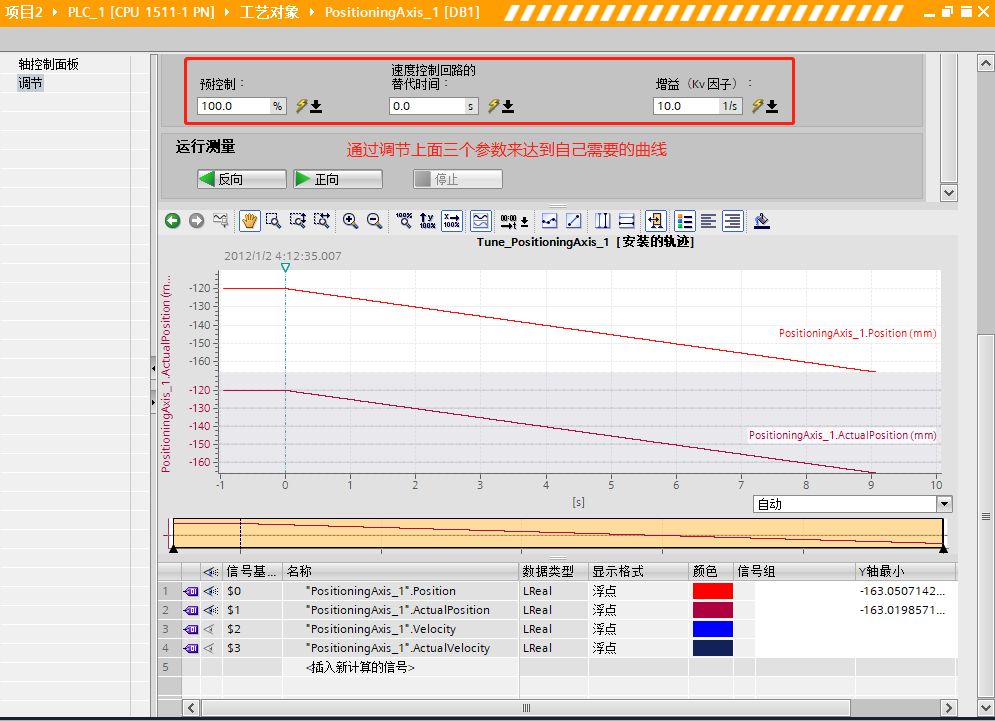
Task: Click the undo zoom back arrow icon
Action: click(172, 220)
